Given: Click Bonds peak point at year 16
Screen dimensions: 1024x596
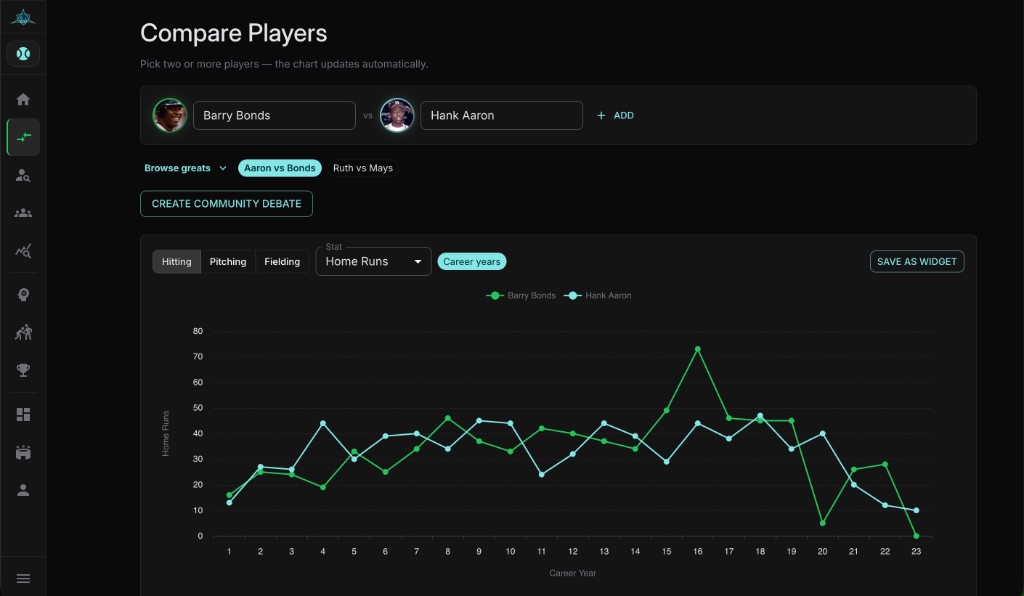Looking at the screenshot, I should coord(697,349).
